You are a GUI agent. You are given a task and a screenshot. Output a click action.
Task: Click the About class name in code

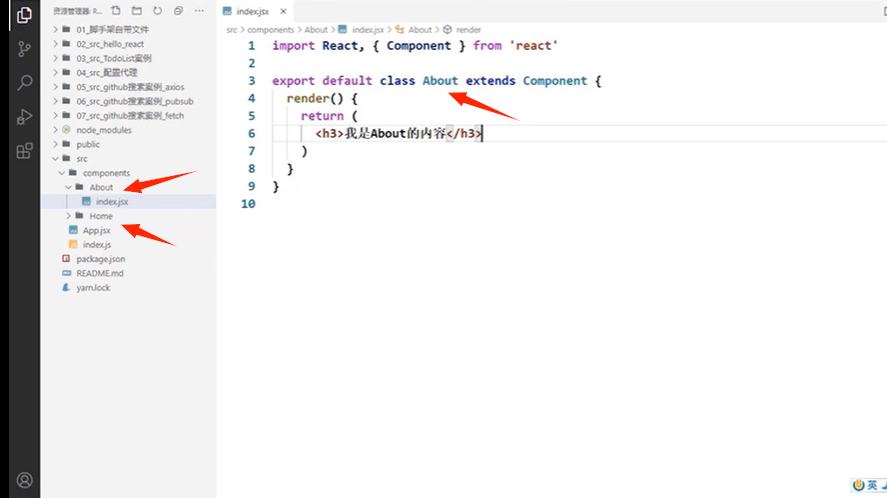click(x=440, y=81)
